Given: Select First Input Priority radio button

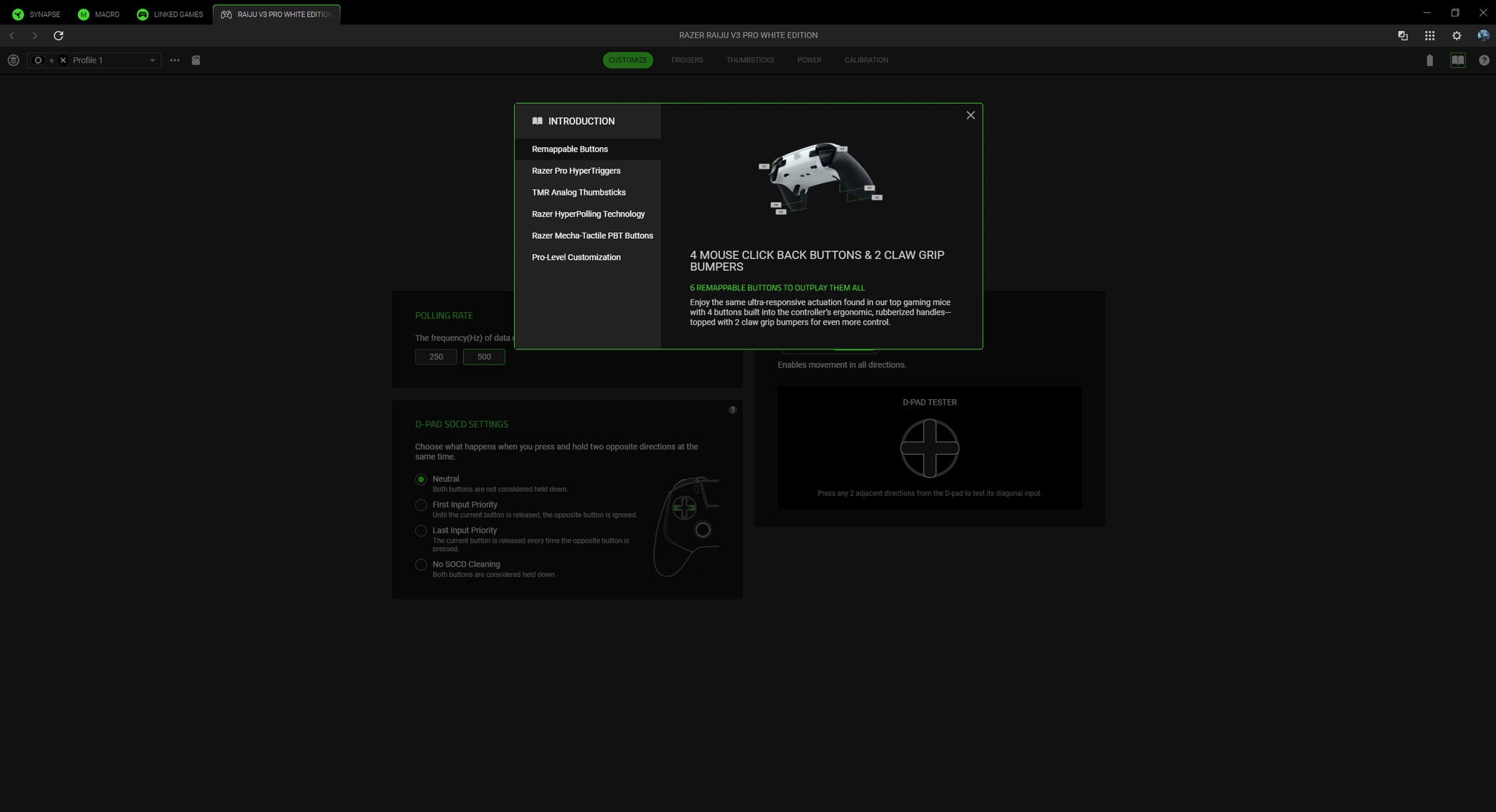Looking at the screenshot, I should tap(421, 505).
